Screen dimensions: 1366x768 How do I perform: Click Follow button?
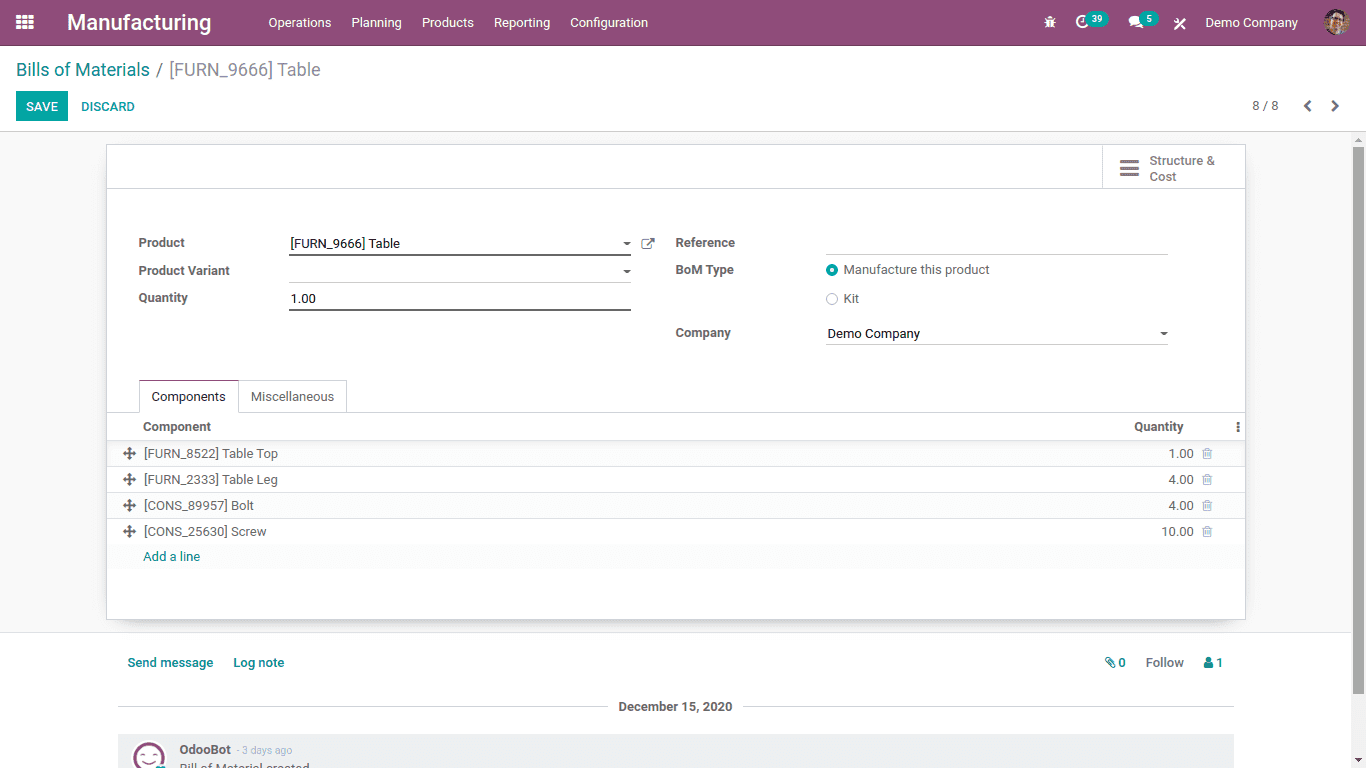pyautogui.click(x=1164, y=663)
